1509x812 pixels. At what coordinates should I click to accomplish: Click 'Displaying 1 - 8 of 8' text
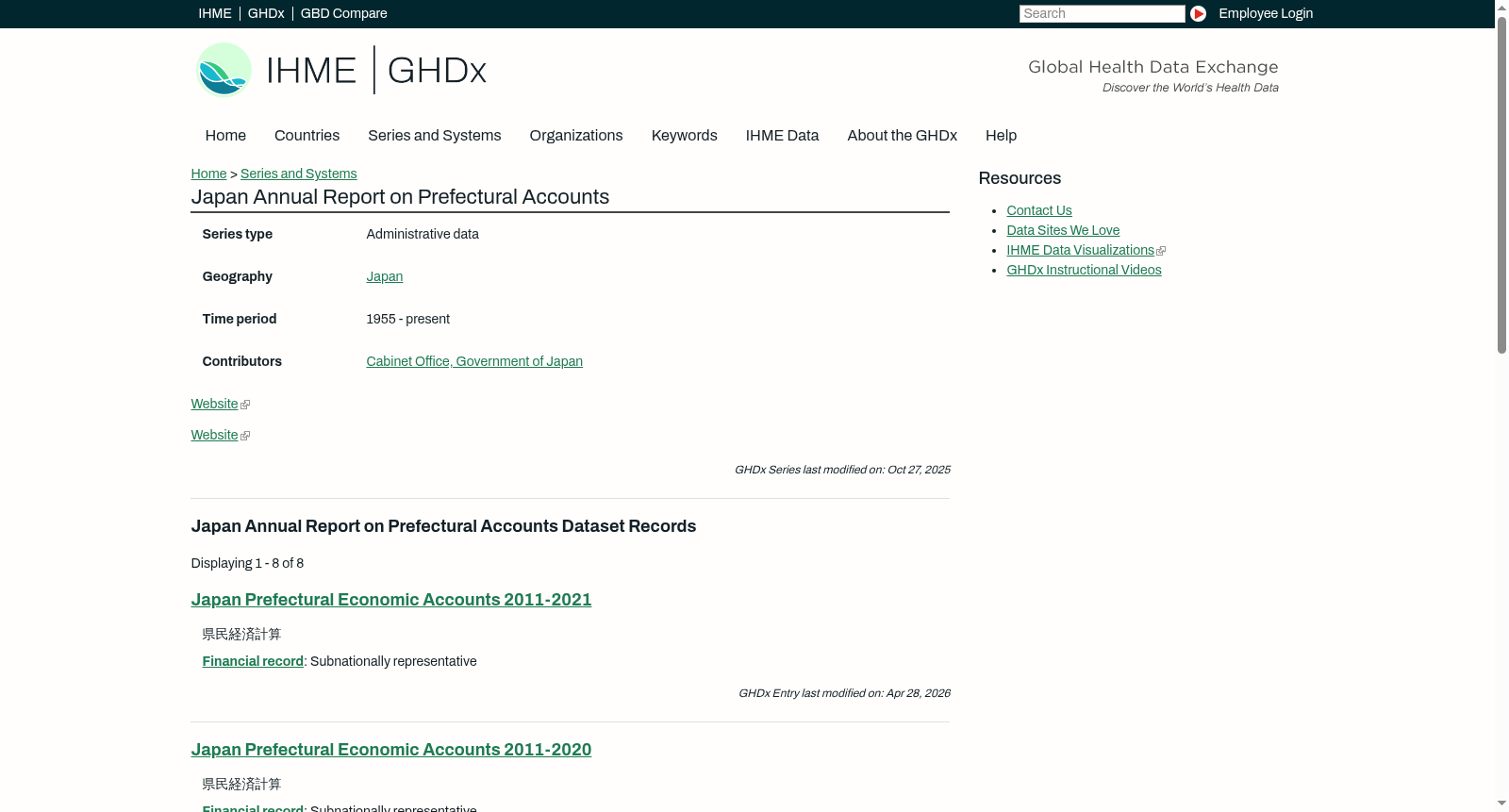click(247, 563)
